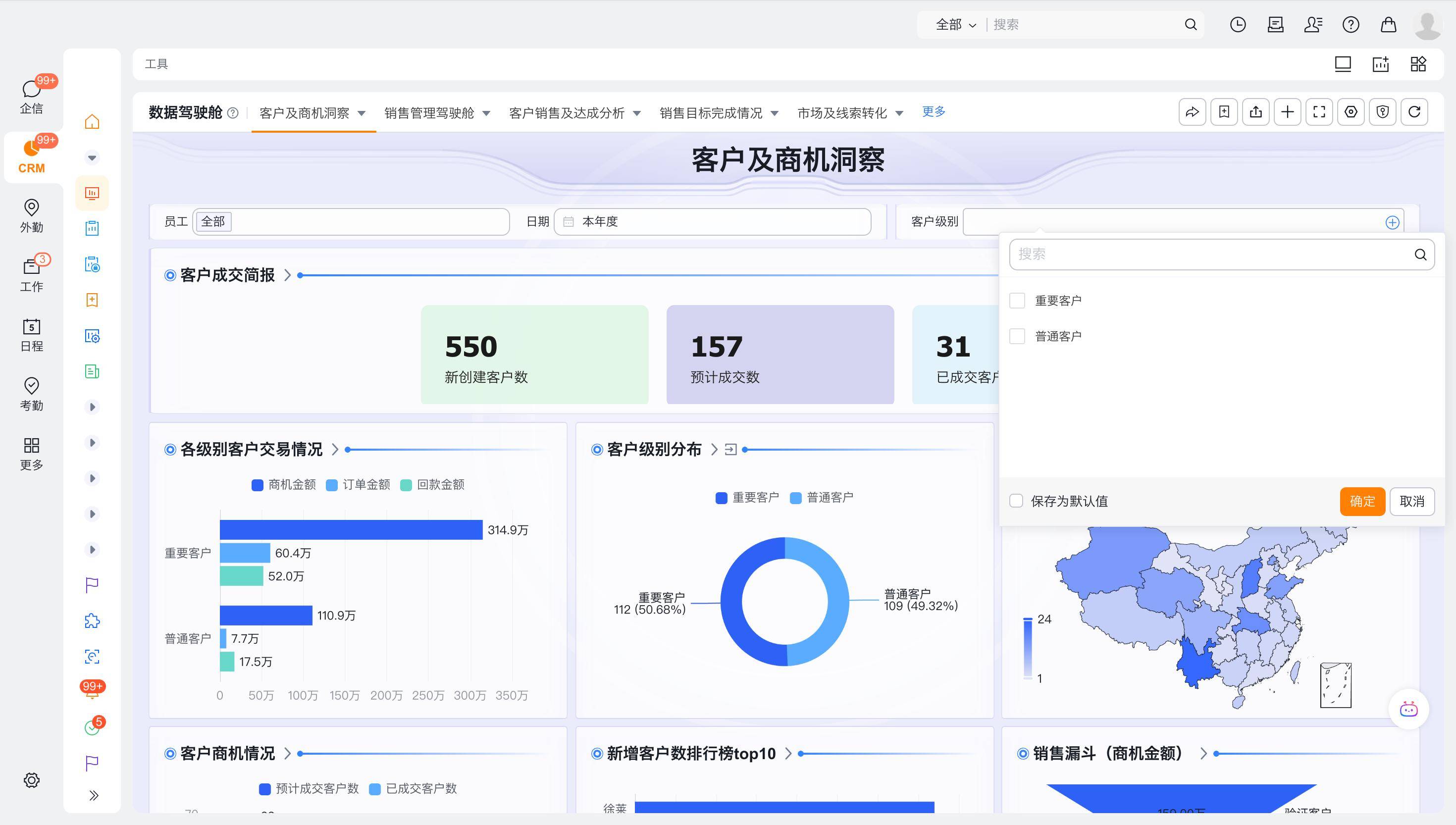Open the 外勤 location icon in sidebar
This screenshot has width=1456, height=825.
[31, 208]
